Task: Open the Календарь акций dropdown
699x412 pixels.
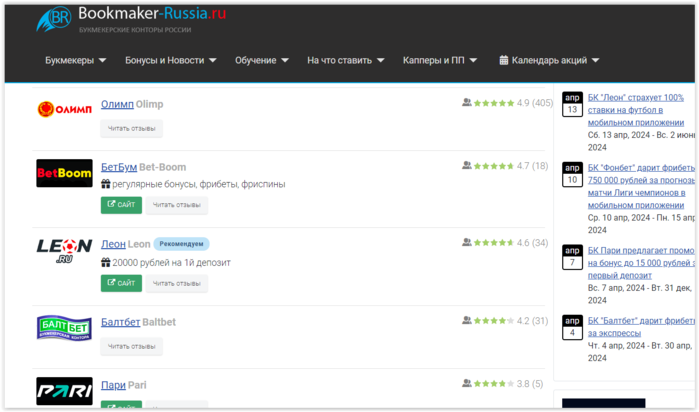Action: tap(549, 60)
